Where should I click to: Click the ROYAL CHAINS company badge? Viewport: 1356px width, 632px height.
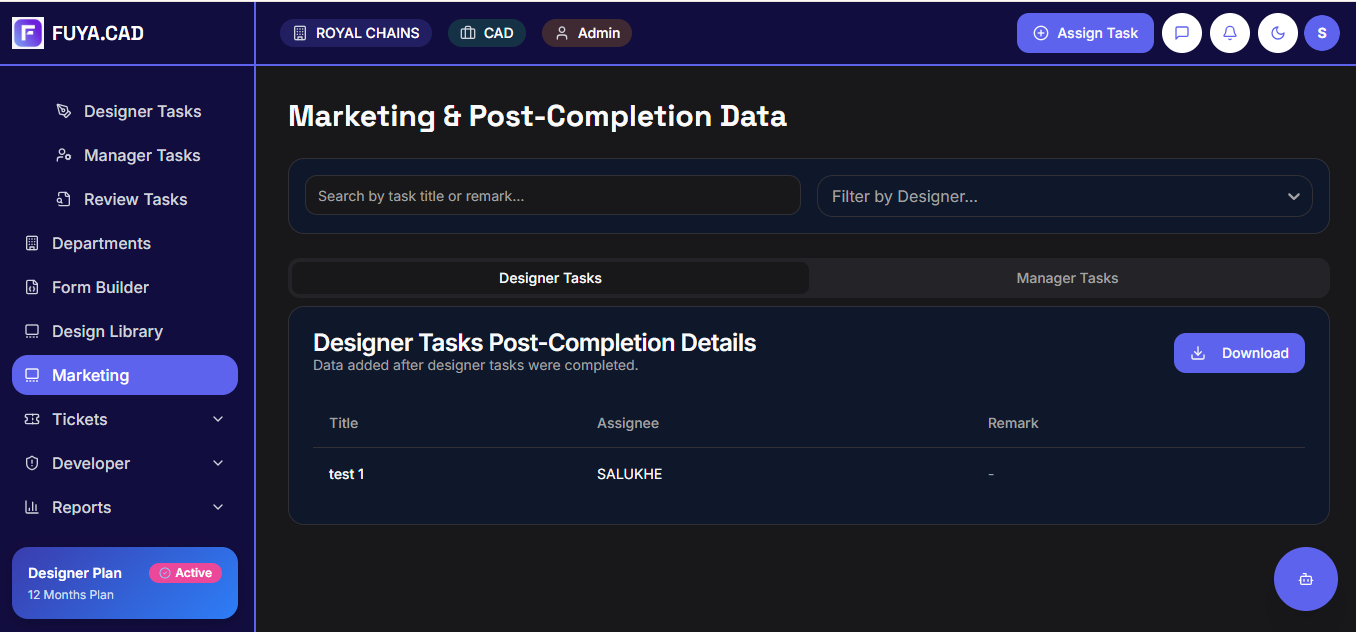[x=356, y=33]
